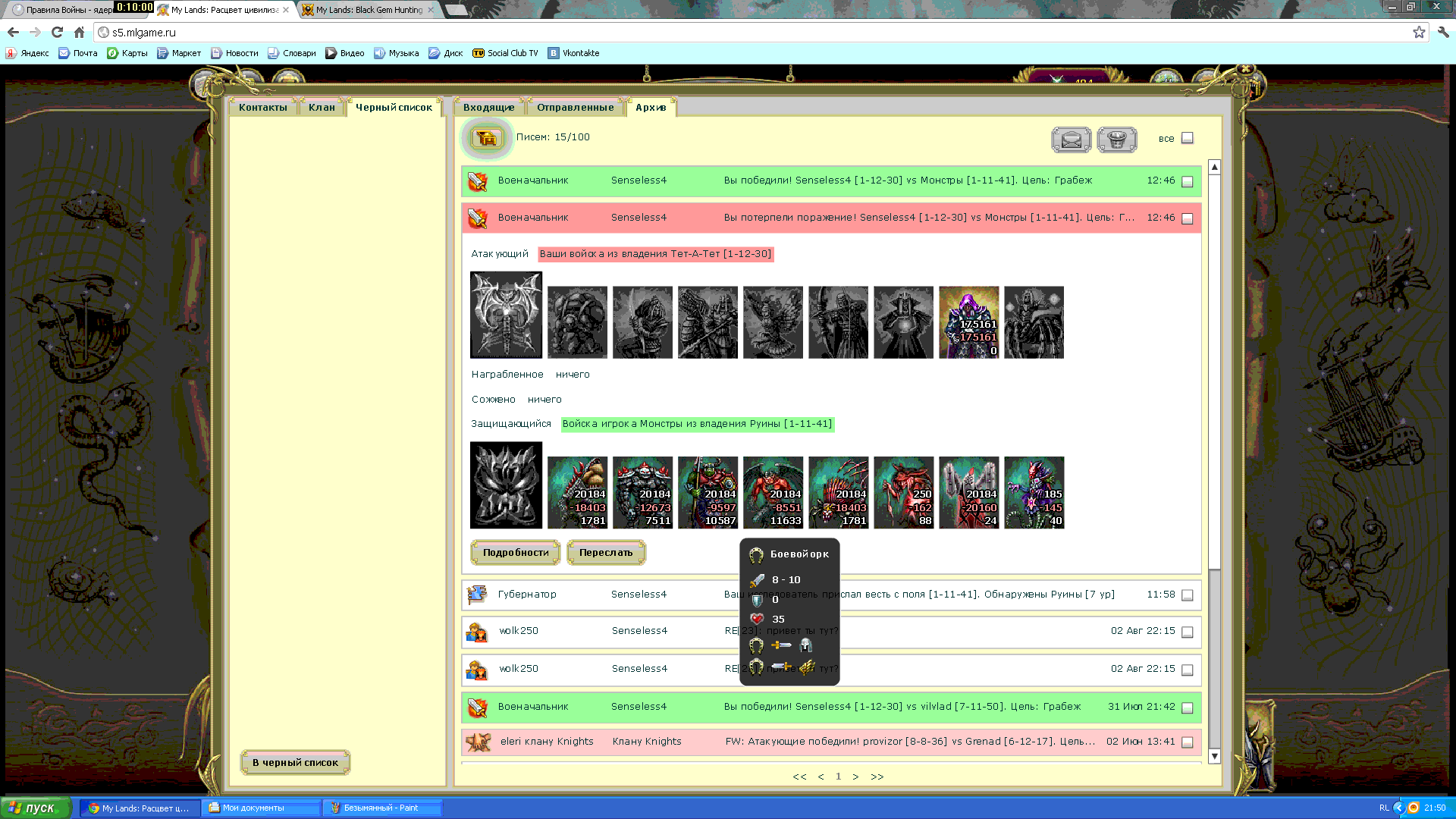Screen dimensions: 1456x819
Task: Click the Подробности button
Action: click(516, 553)
